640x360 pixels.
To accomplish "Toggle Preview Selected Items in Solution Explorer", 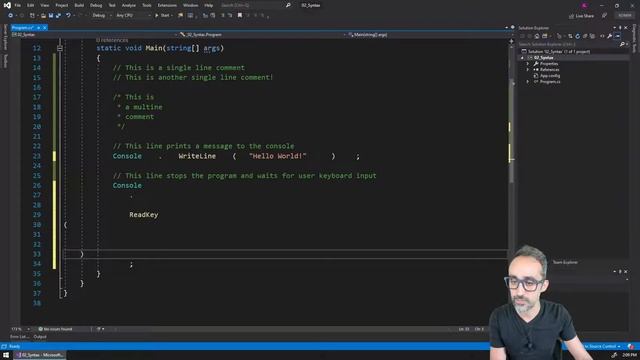I will tap(618, 36).
